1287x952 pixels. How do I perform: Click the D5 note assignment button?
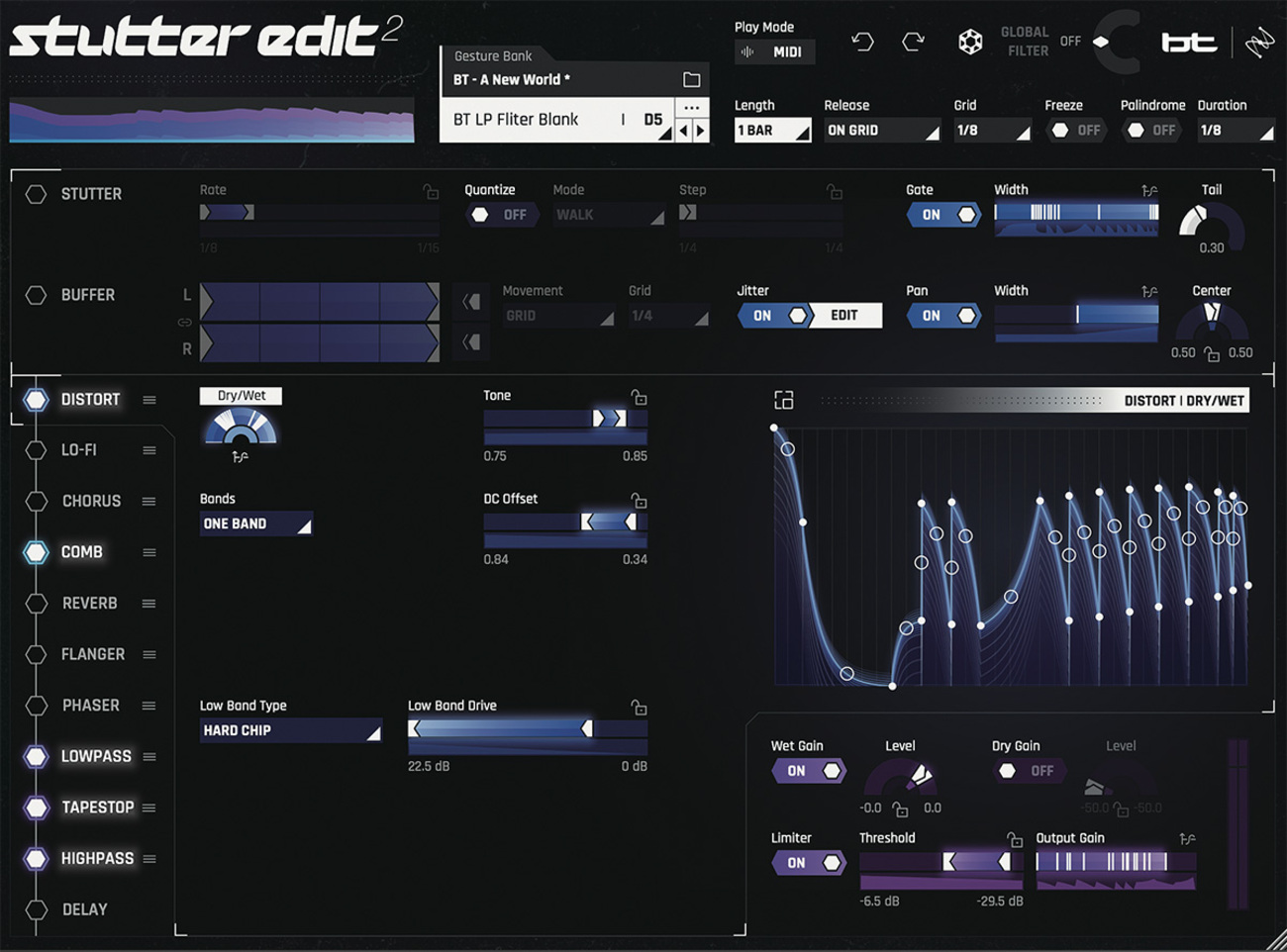click(653, 120)
